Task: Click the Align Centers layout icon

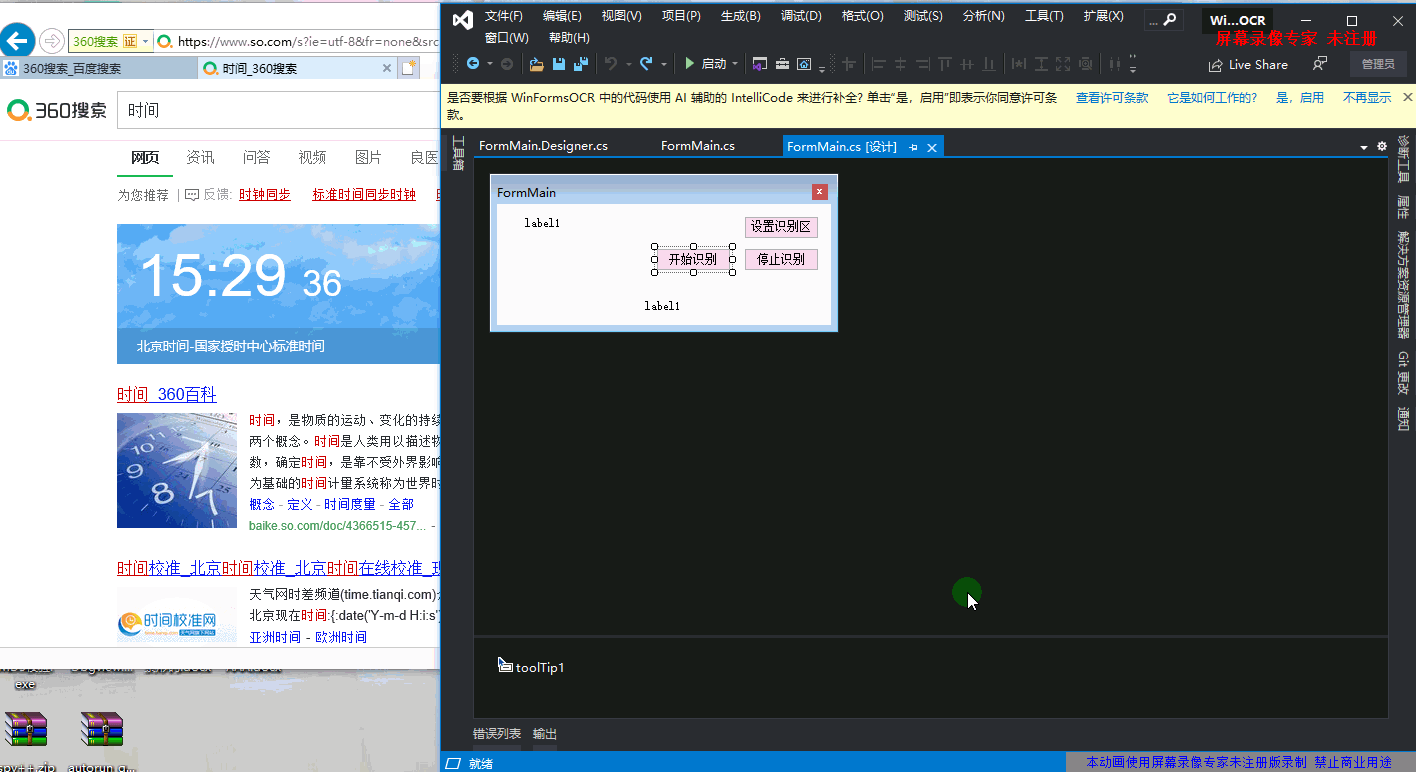Action: pyautogui.click(x=900, y=64)
